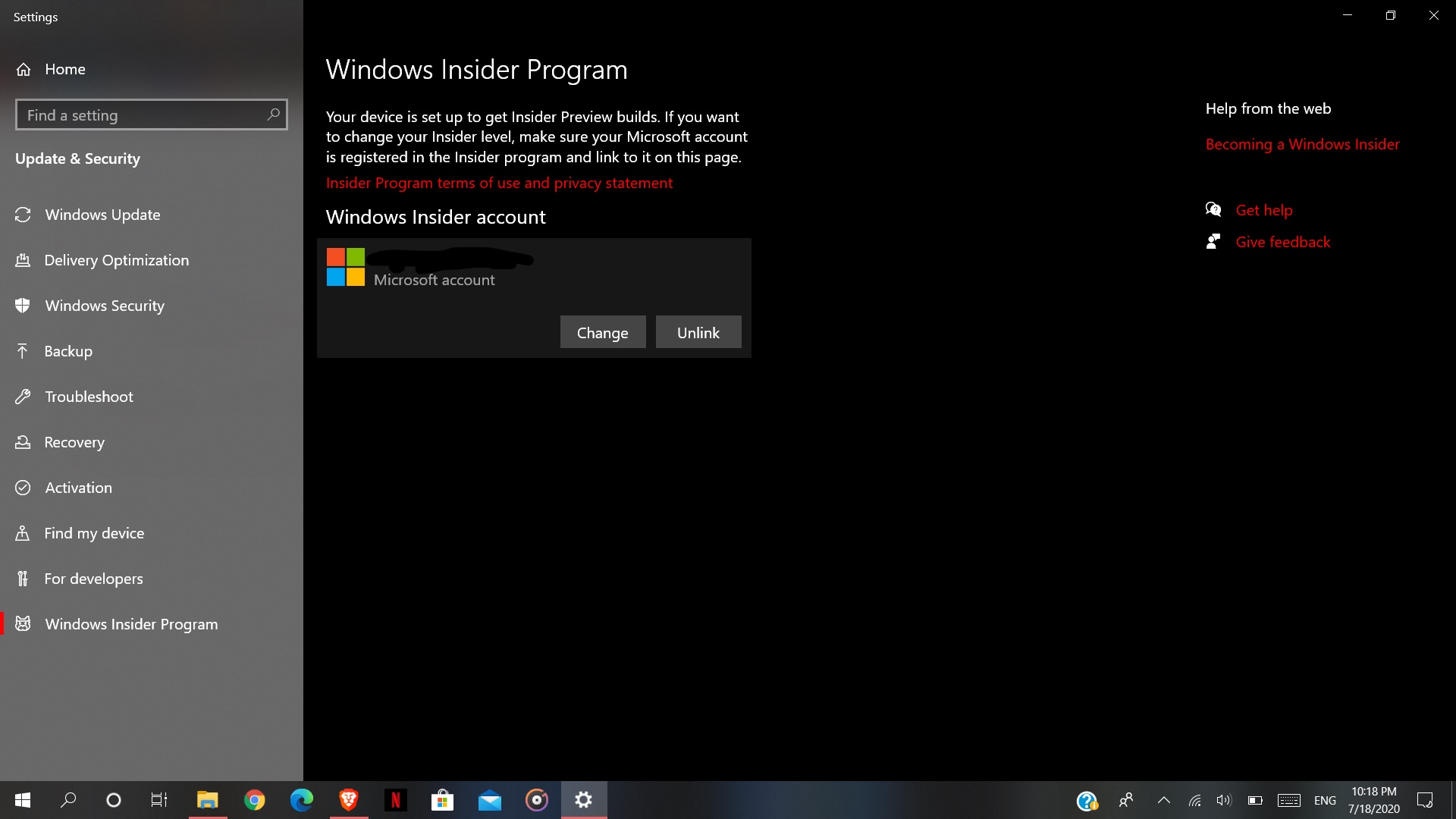Open the Windows Start menu

click(x=23, y=800)
